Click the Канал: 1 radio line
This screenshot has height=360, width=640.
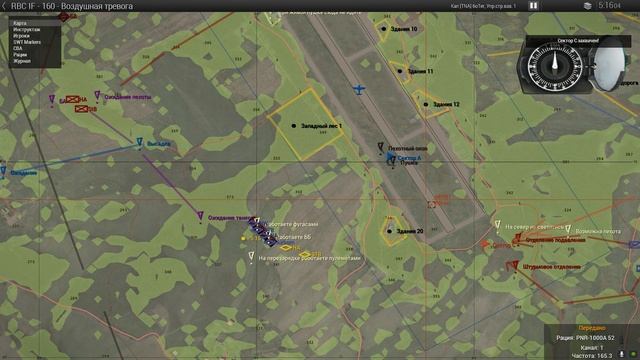point(591,347)
